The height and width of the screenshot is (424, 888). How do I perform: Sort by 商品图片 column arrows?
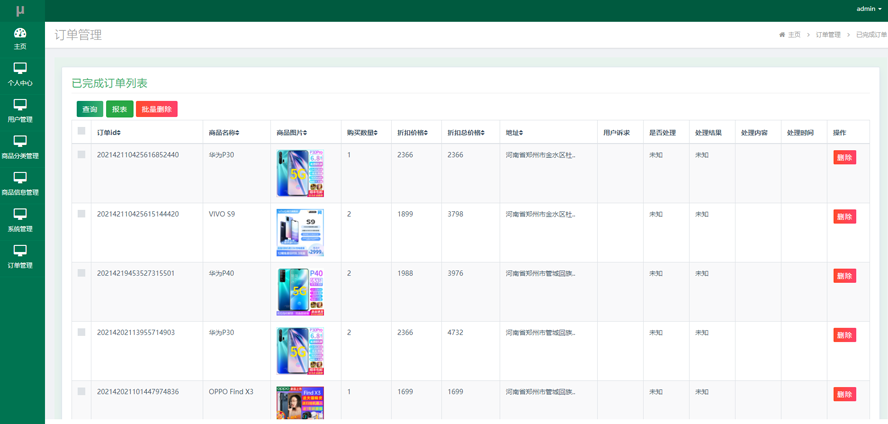(x=305, y=133)
